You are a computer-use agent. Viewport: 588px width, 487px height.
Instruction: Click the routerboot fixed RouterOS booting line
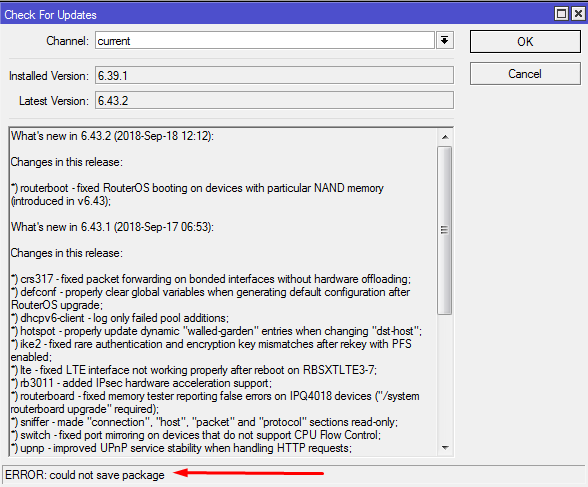pyautogui.click(x=197, y=194)
